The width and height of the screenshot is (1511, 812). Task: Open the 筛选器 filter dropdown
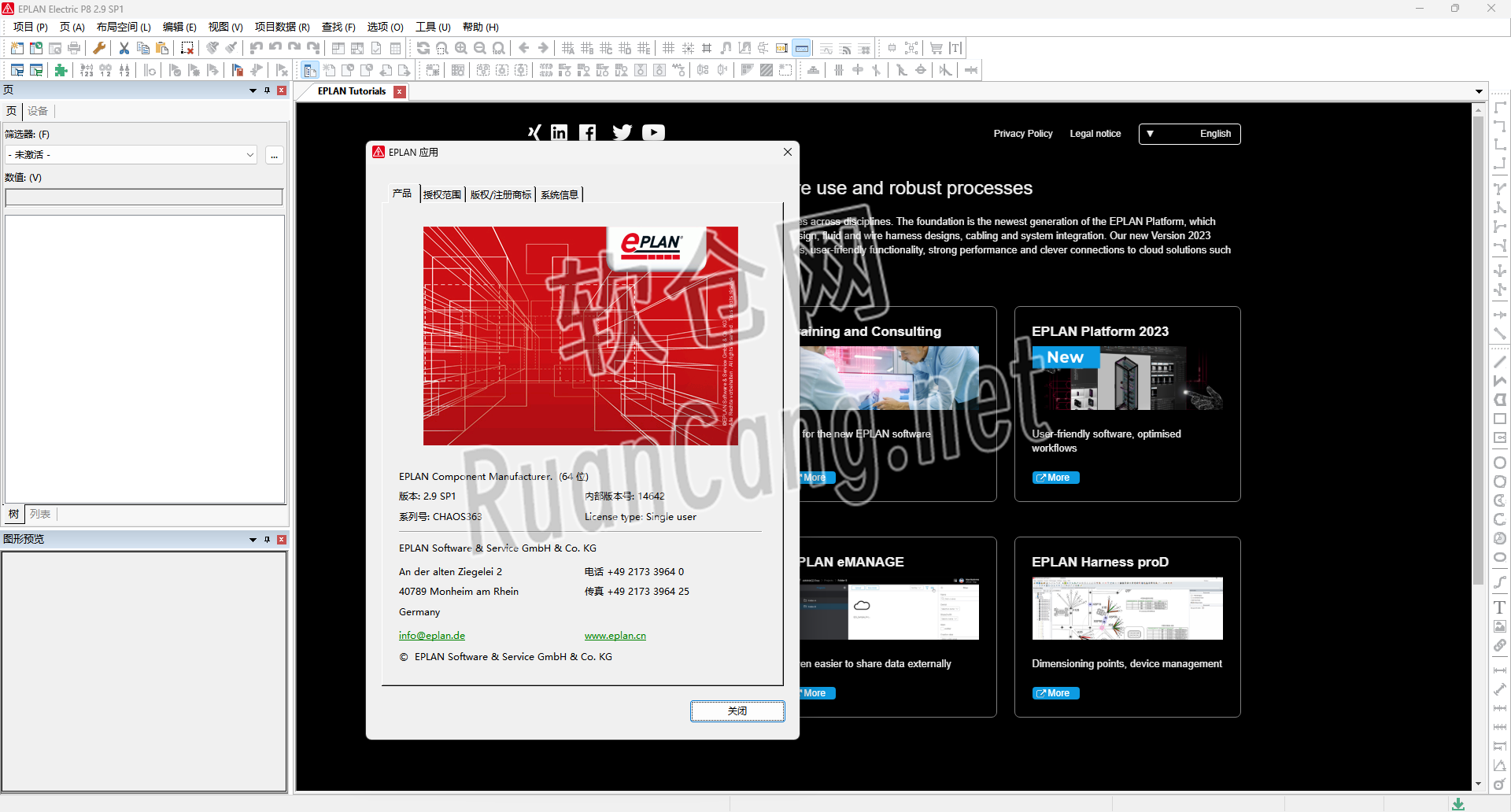point(250,154)
